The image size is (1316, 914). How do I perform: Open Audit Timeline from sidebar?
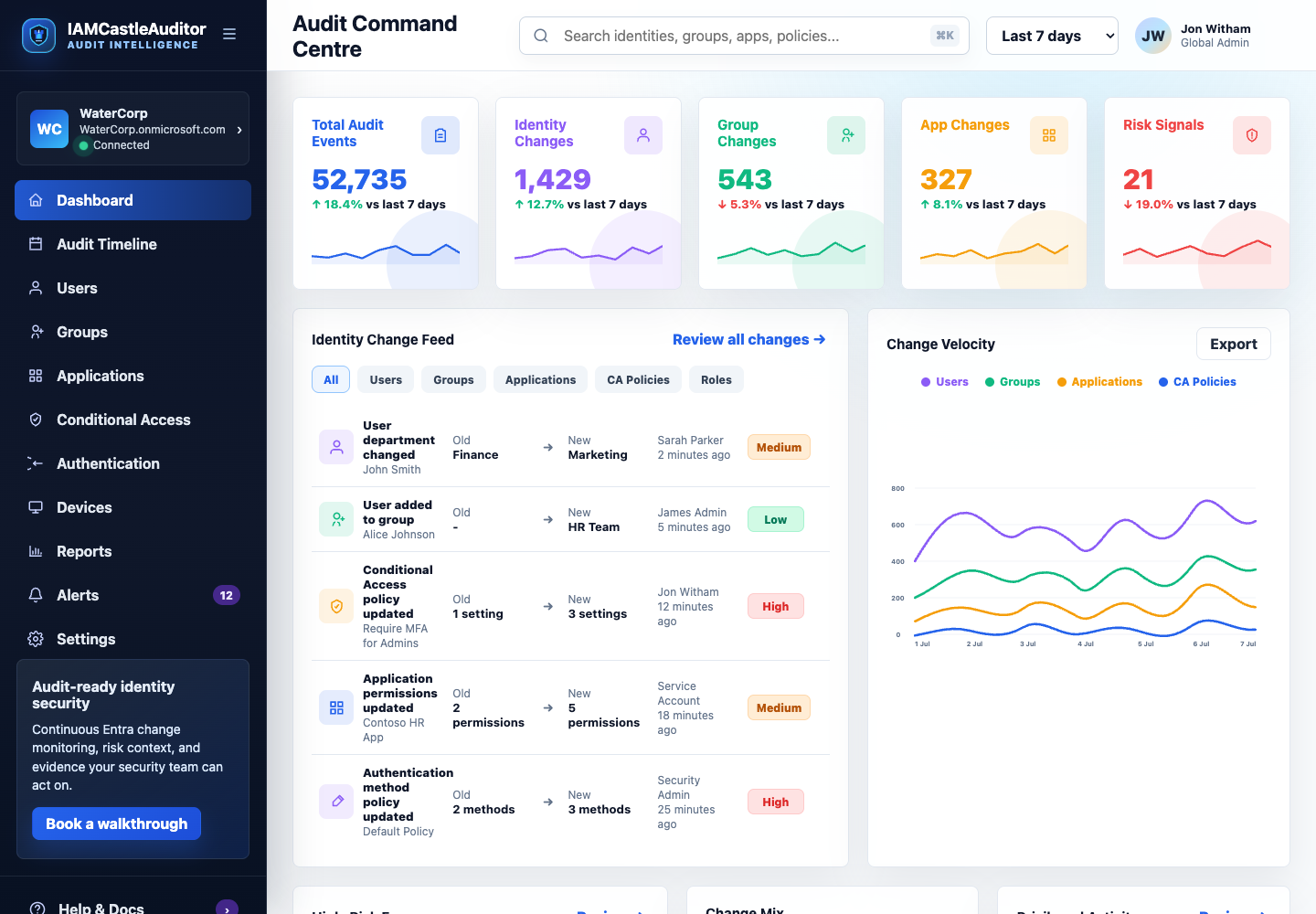coord(133,244)
